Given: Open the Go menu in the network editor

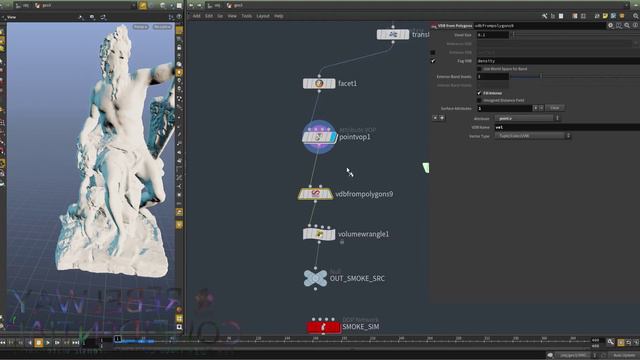Looking at the screenshot, I should (220, 16).
